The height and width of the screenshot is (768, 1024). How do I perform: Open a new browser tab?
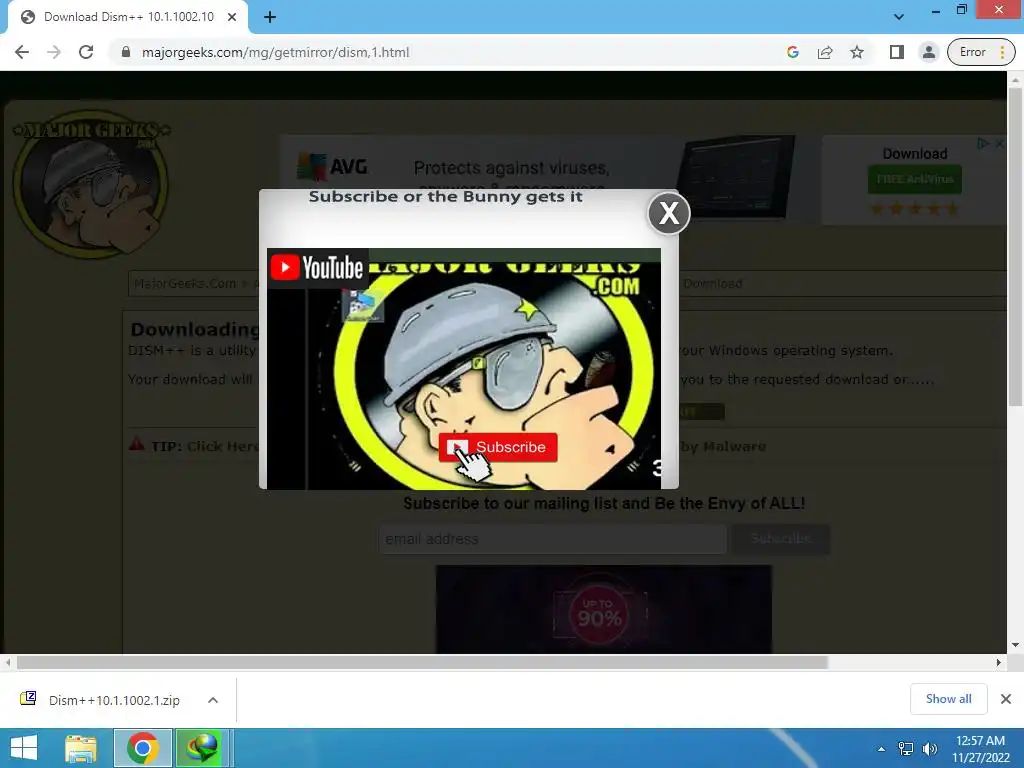(270, 17)
